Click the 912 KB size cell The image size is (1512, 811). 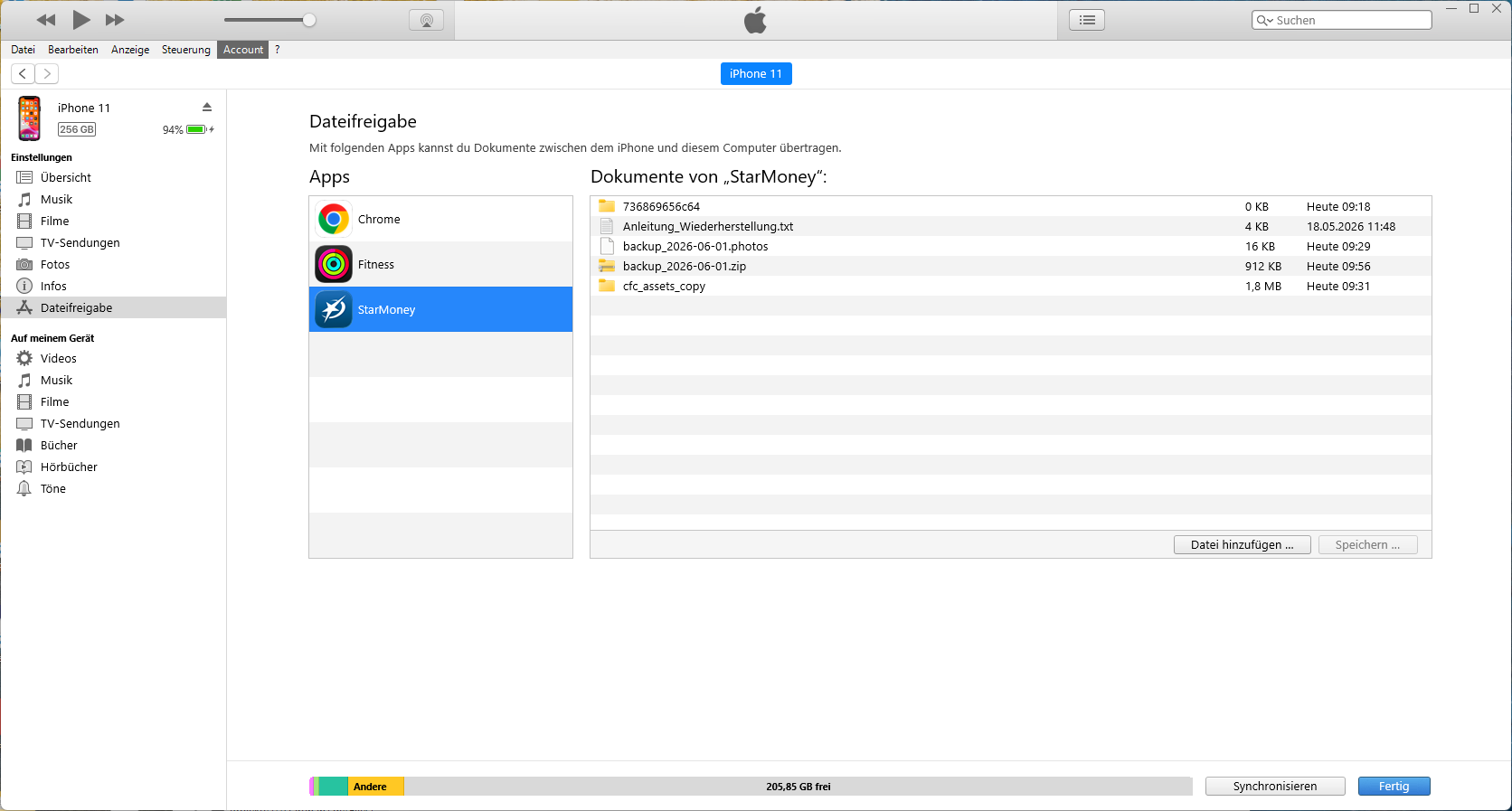[1263, 266]
